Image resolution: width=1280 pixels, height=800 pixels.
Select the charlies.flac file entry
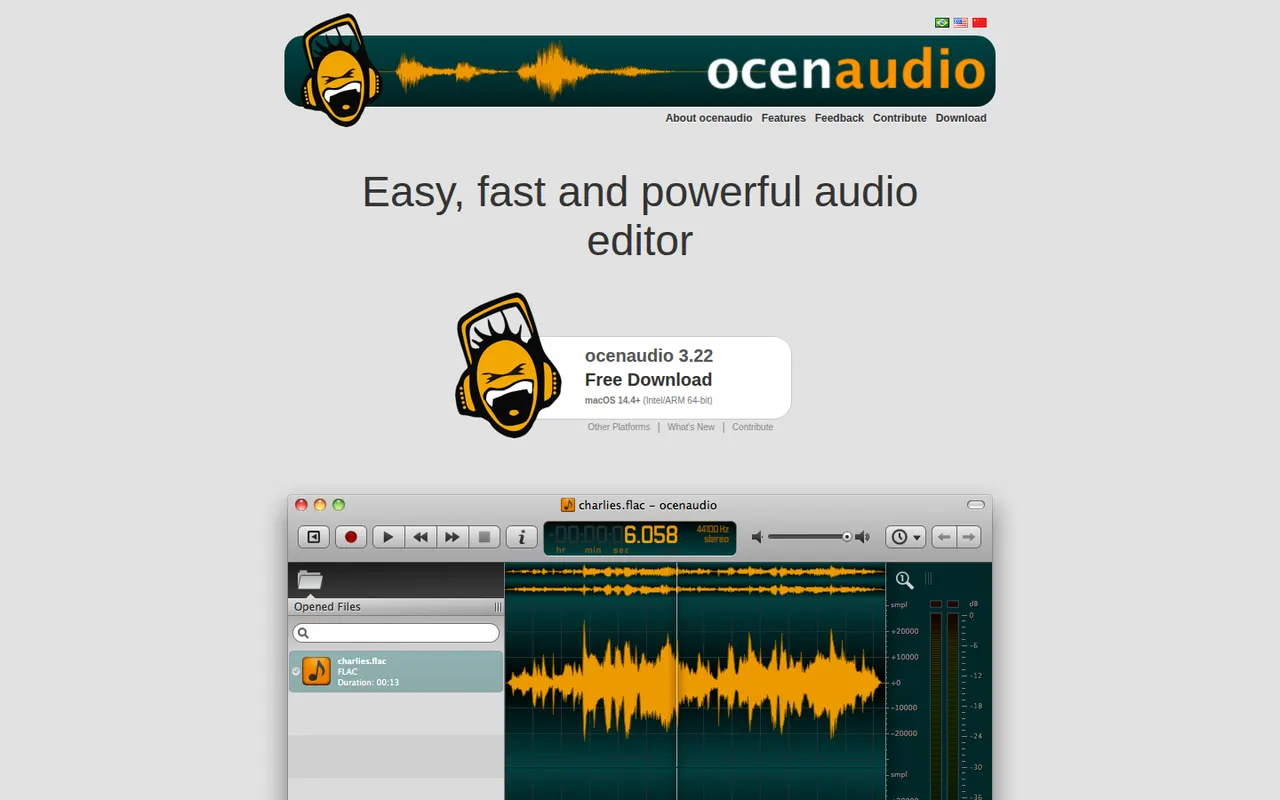pos(396,671)
